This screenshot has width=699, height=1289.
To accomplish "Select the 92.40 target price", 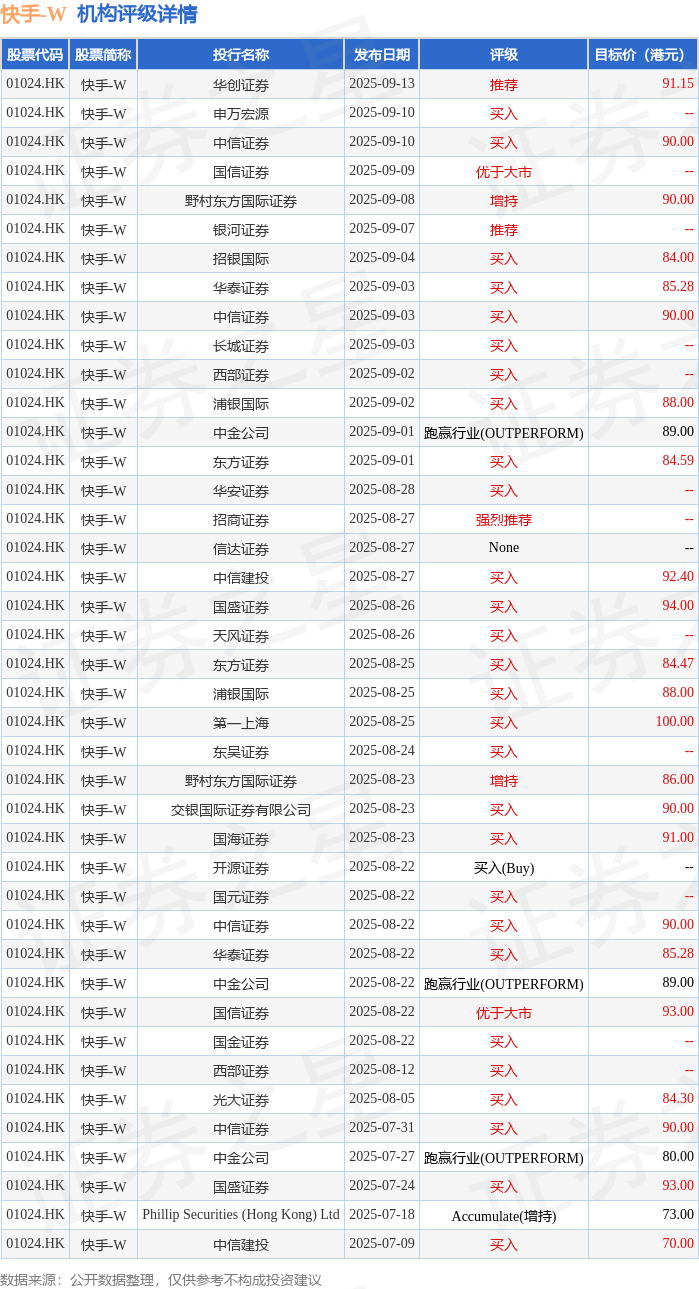I will pos(678,577).
